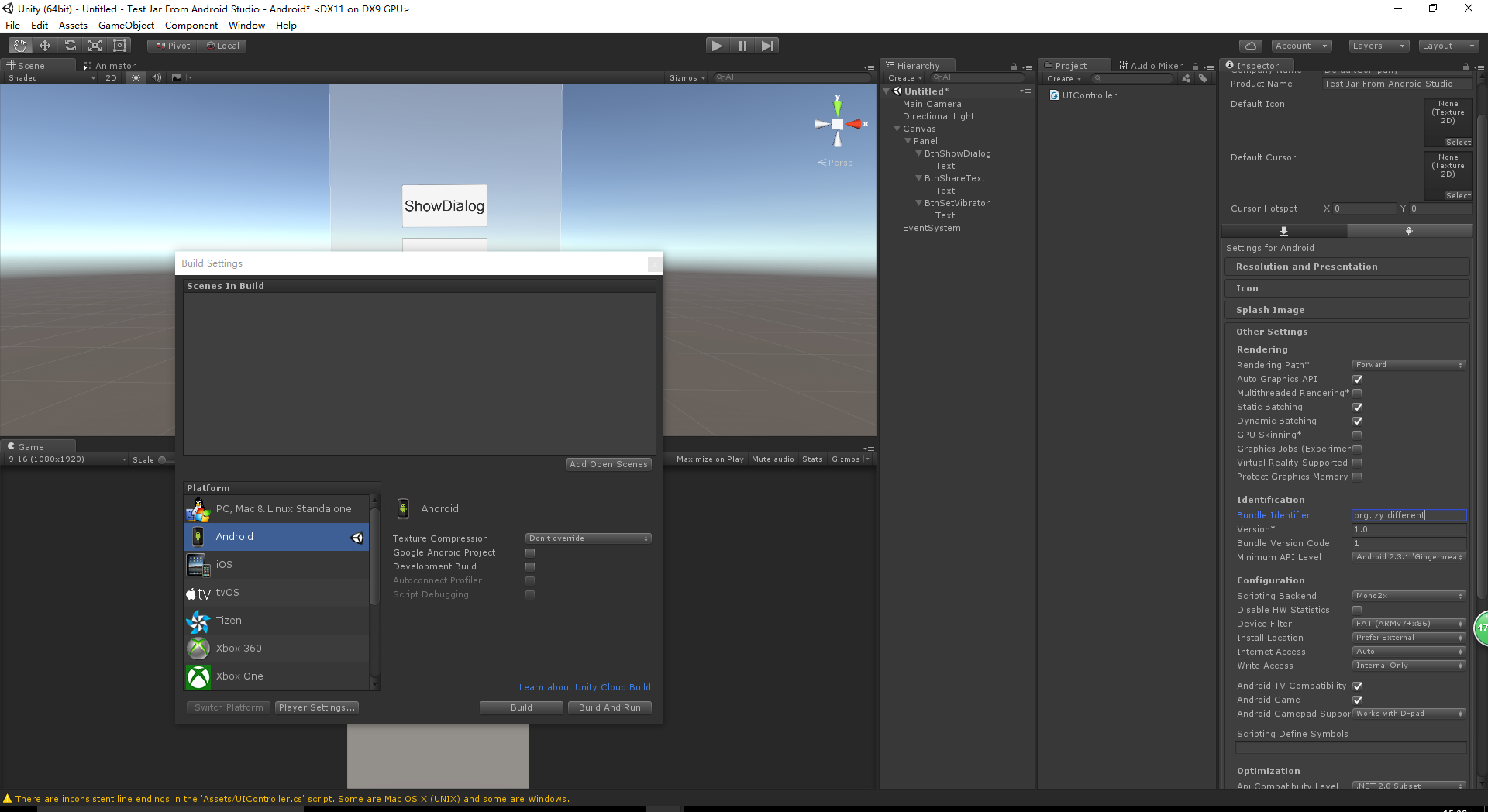This screenshot has width=1488, height=812.
Task: Open Learn about Unity Cloud Build link
Action: (584, 687)
